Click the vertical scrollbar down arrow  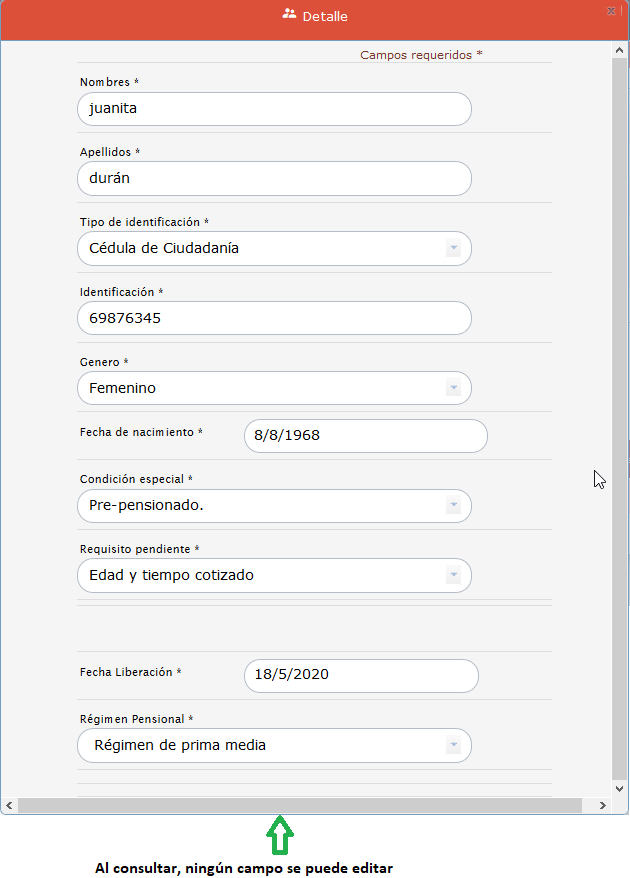tap(620, 788)
